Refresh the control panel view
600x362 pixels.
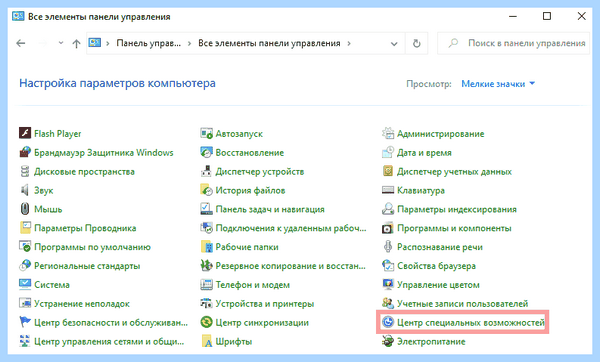pyautogui.click(x=416, y=43)
